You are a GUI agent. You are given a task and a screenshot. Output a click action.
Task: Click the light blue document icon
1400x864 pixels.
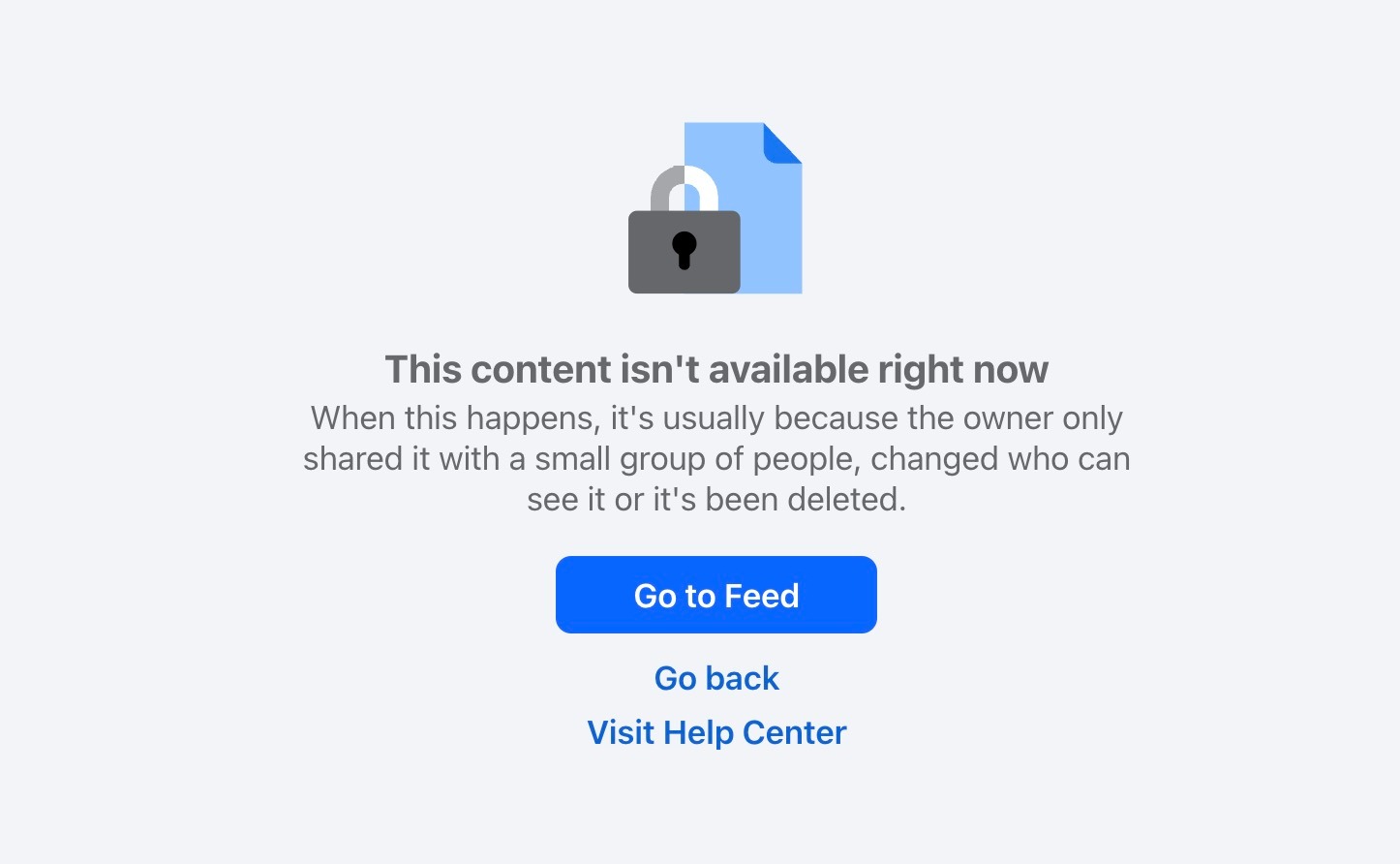click(743, 207)
